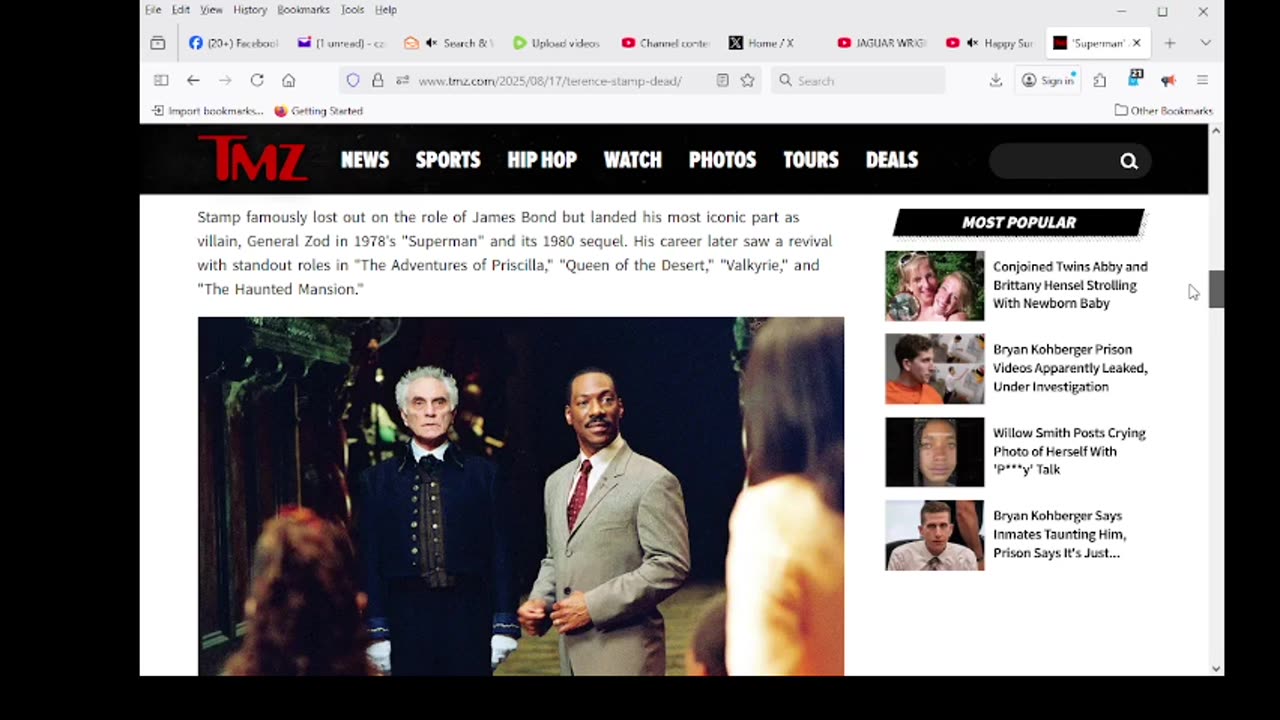Switch to the Channel content YouTube tab
Viewport: 1280px width, 720px height.
coord(665,43)
